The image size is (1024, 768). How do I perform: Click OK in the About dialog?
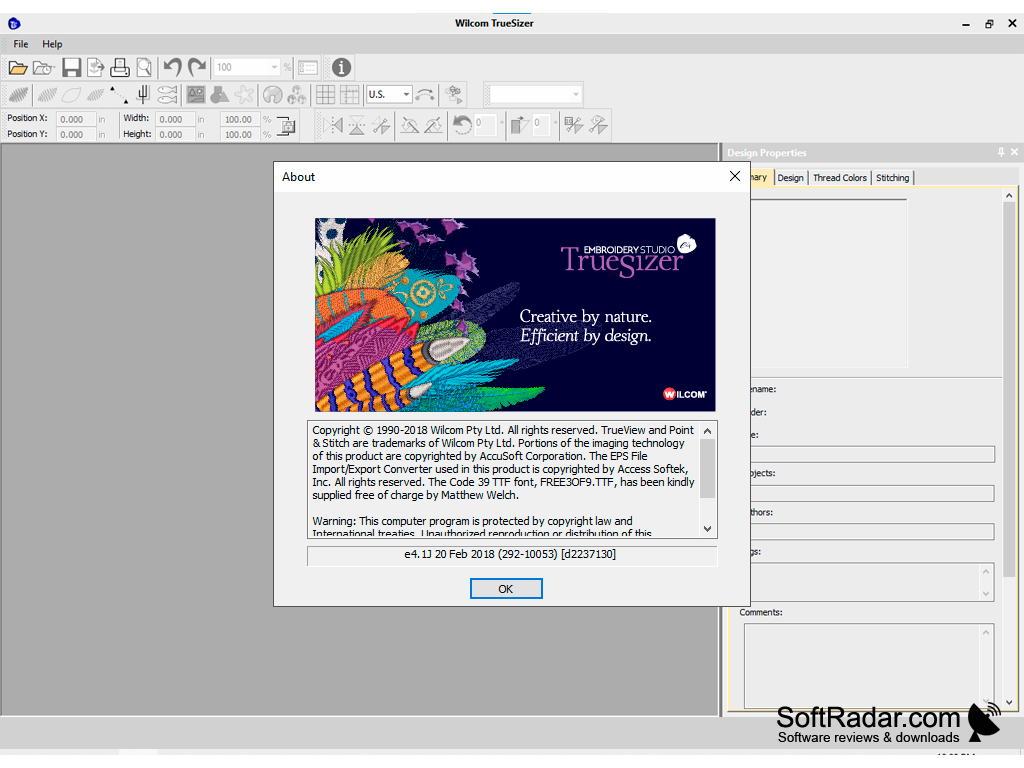tap(506, 588)
